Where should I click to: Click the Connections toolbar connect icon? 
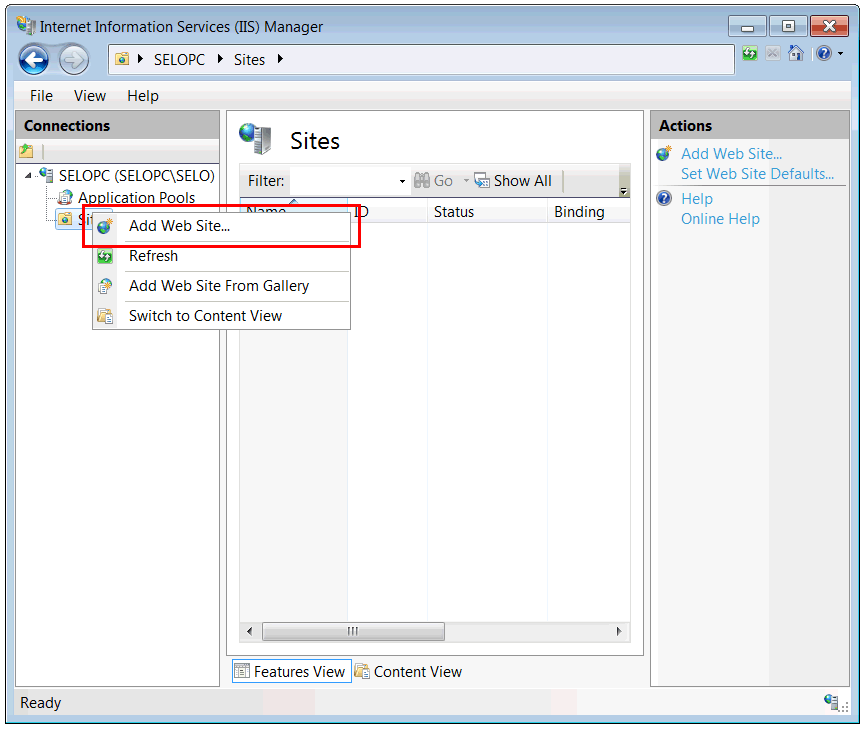tap(27, 150)
